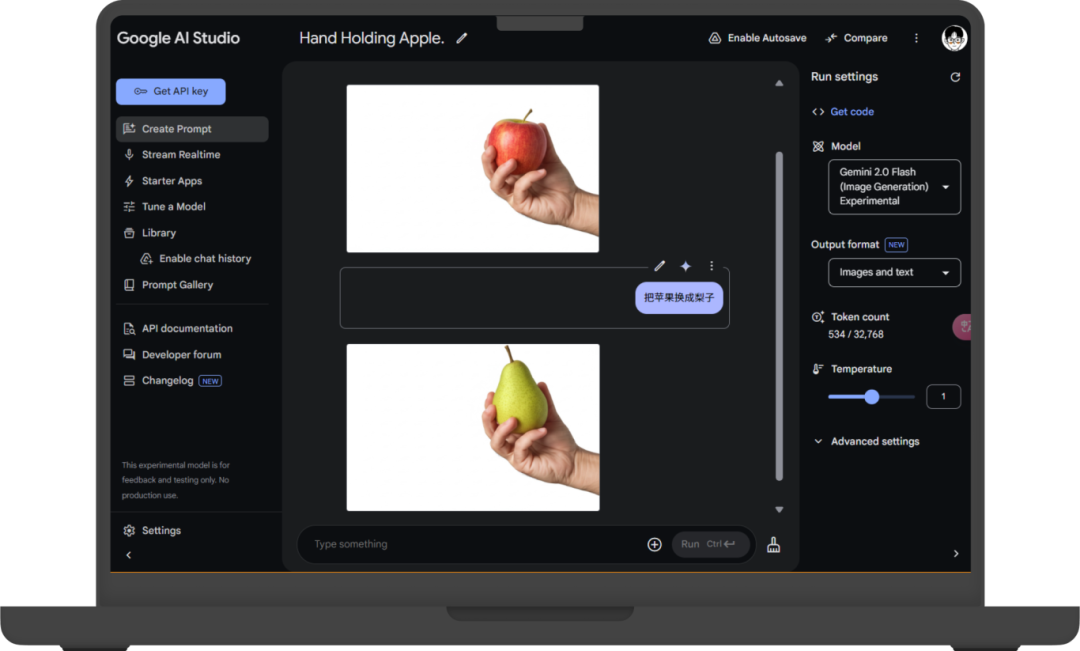This screenshot has width=1080, height=651.
Task: Click the Temperature slider handle
Action: click(872, 397)
